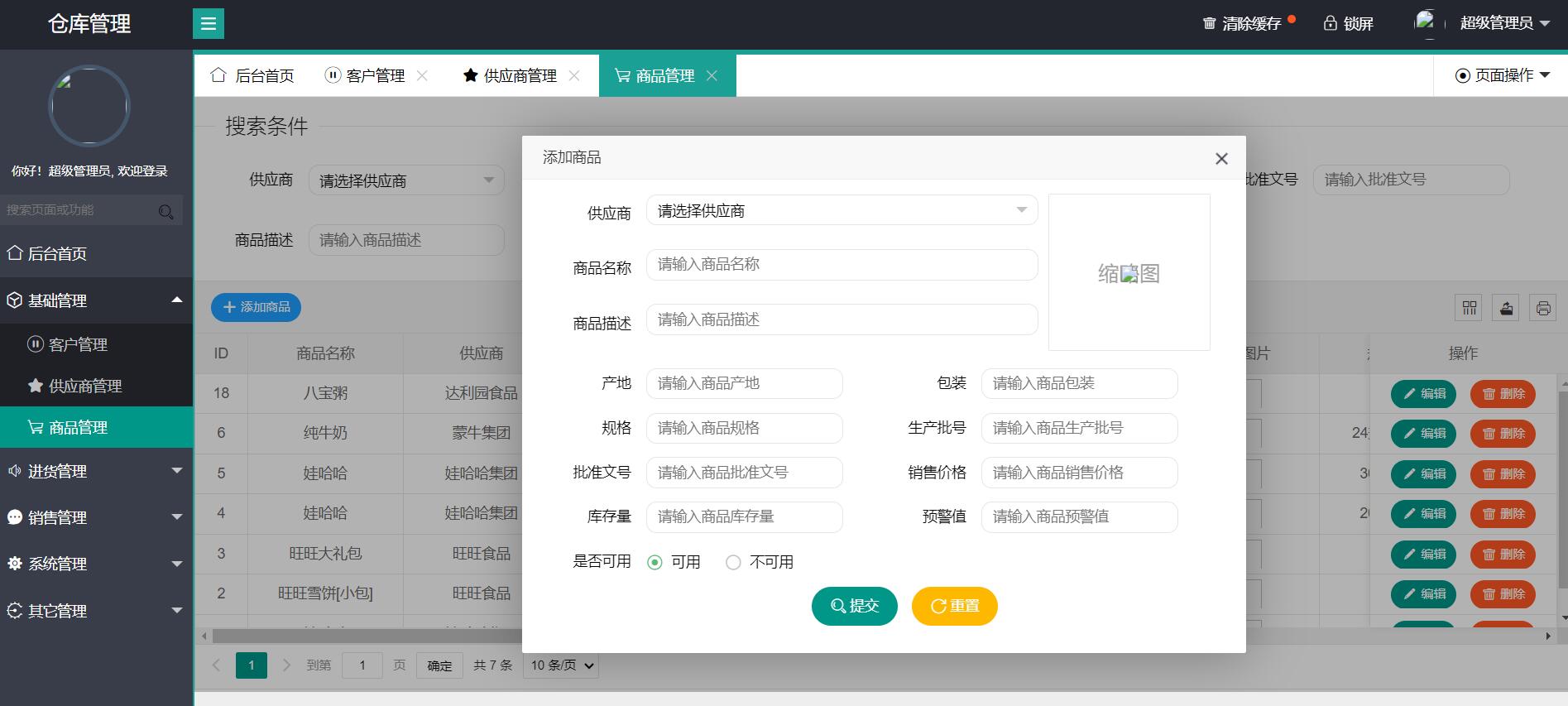Viewport: 1568px width, 706px height.
Task: Open 客户管理 in the sidebar
Action: pos(96,344)
